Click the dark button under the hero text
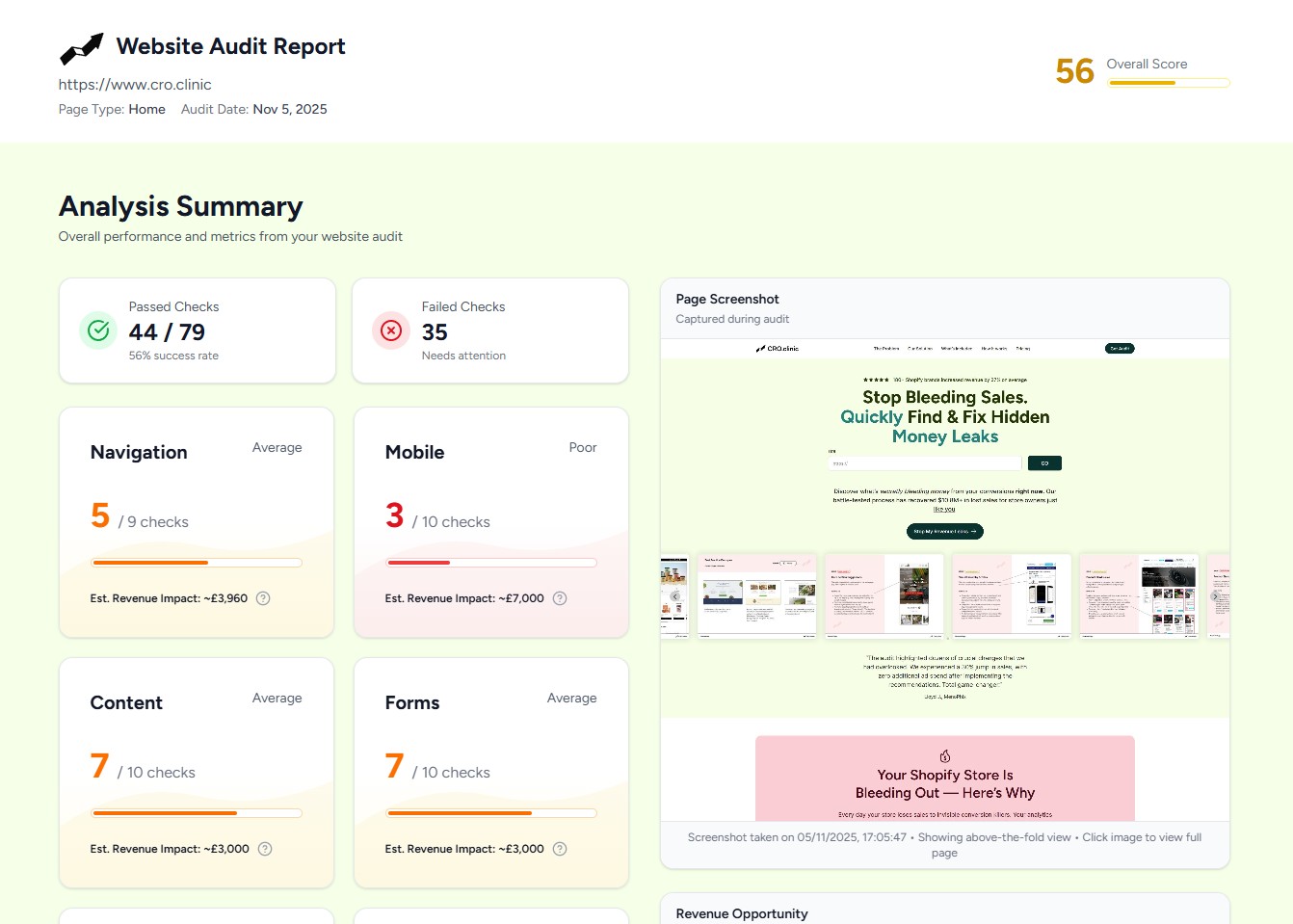This screenshot has width=1293, height=924. 944,531
